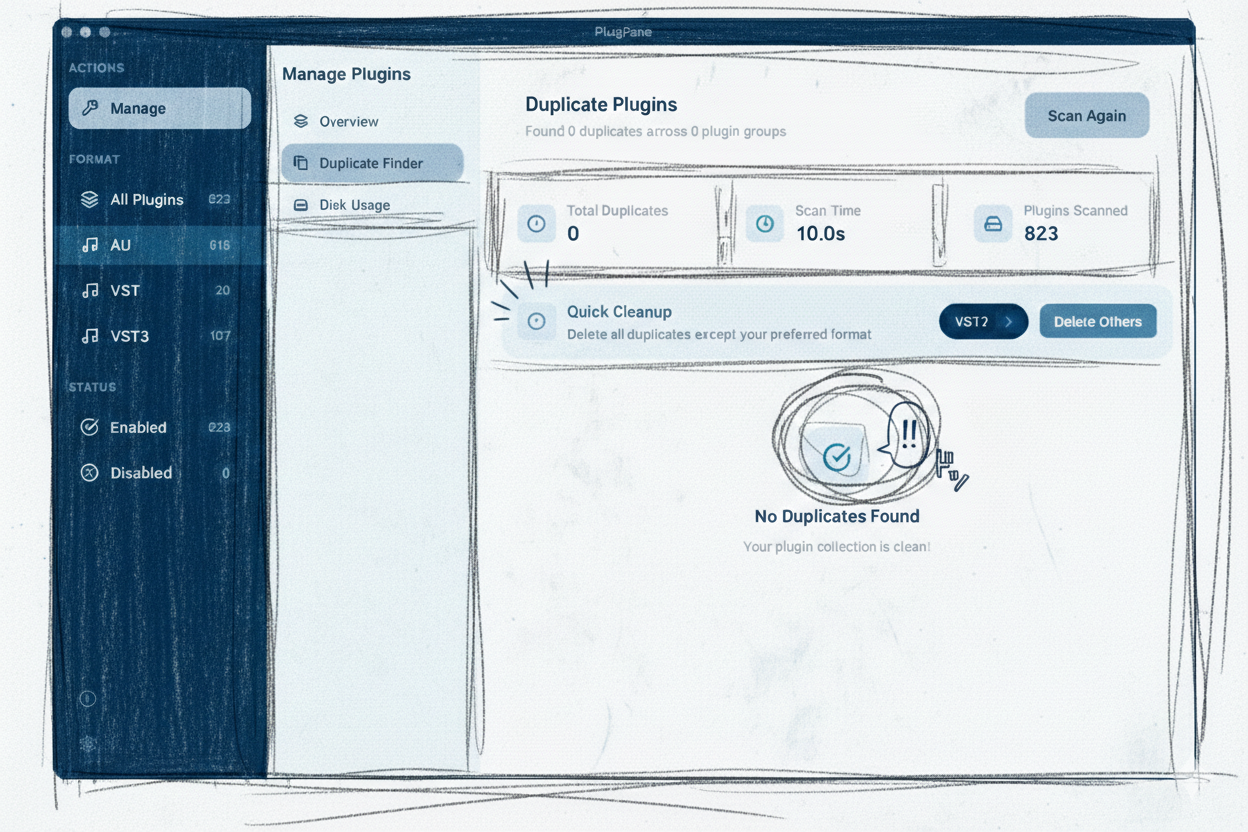Click the Total Duplicates clock icon
1248x832 pixels.
(536, 224)
